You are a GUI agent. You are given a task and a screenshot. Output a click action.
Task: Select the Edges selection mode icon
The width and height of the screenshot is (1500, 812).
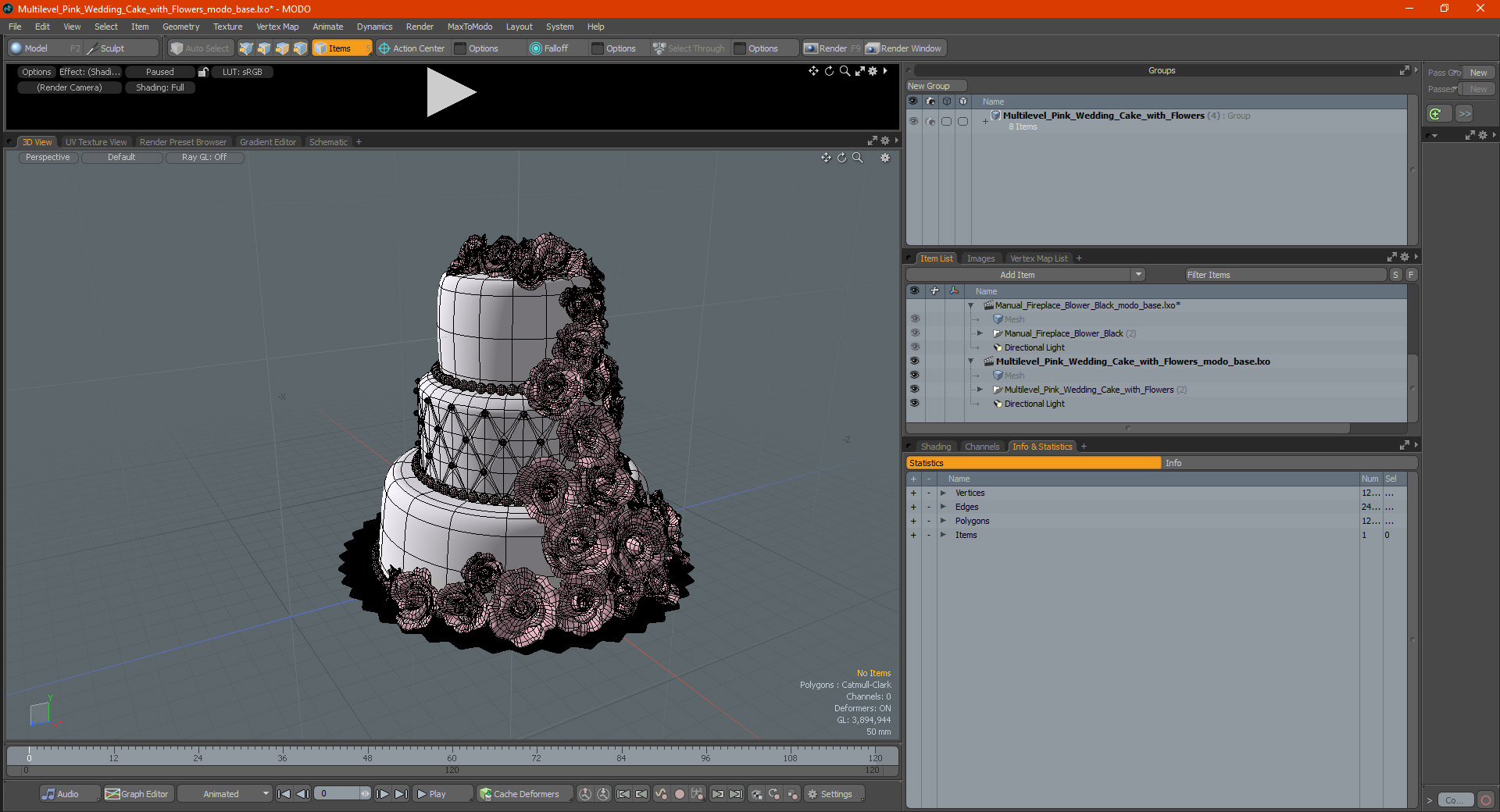tap(264, 48)
